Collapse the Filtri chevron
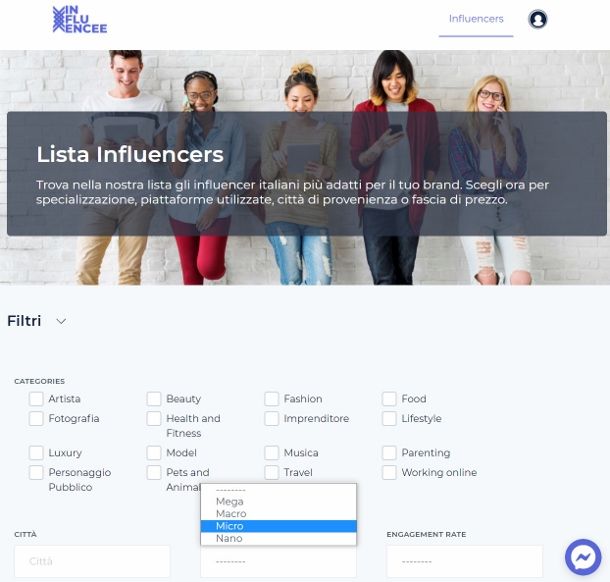Screen dimensions: 610x582 (x=61, y=321)
